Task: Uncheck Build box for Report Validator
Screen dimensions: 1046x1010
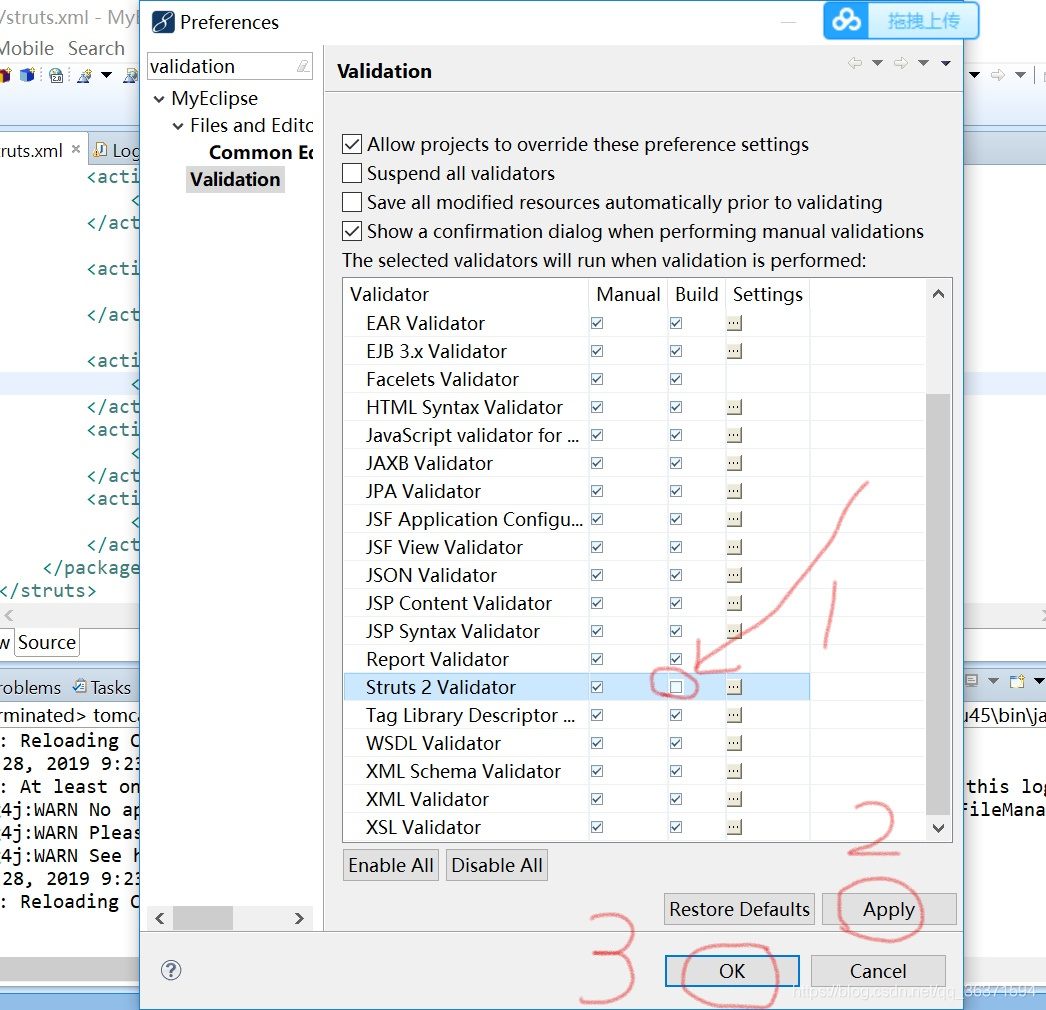Action: [676, 659]
